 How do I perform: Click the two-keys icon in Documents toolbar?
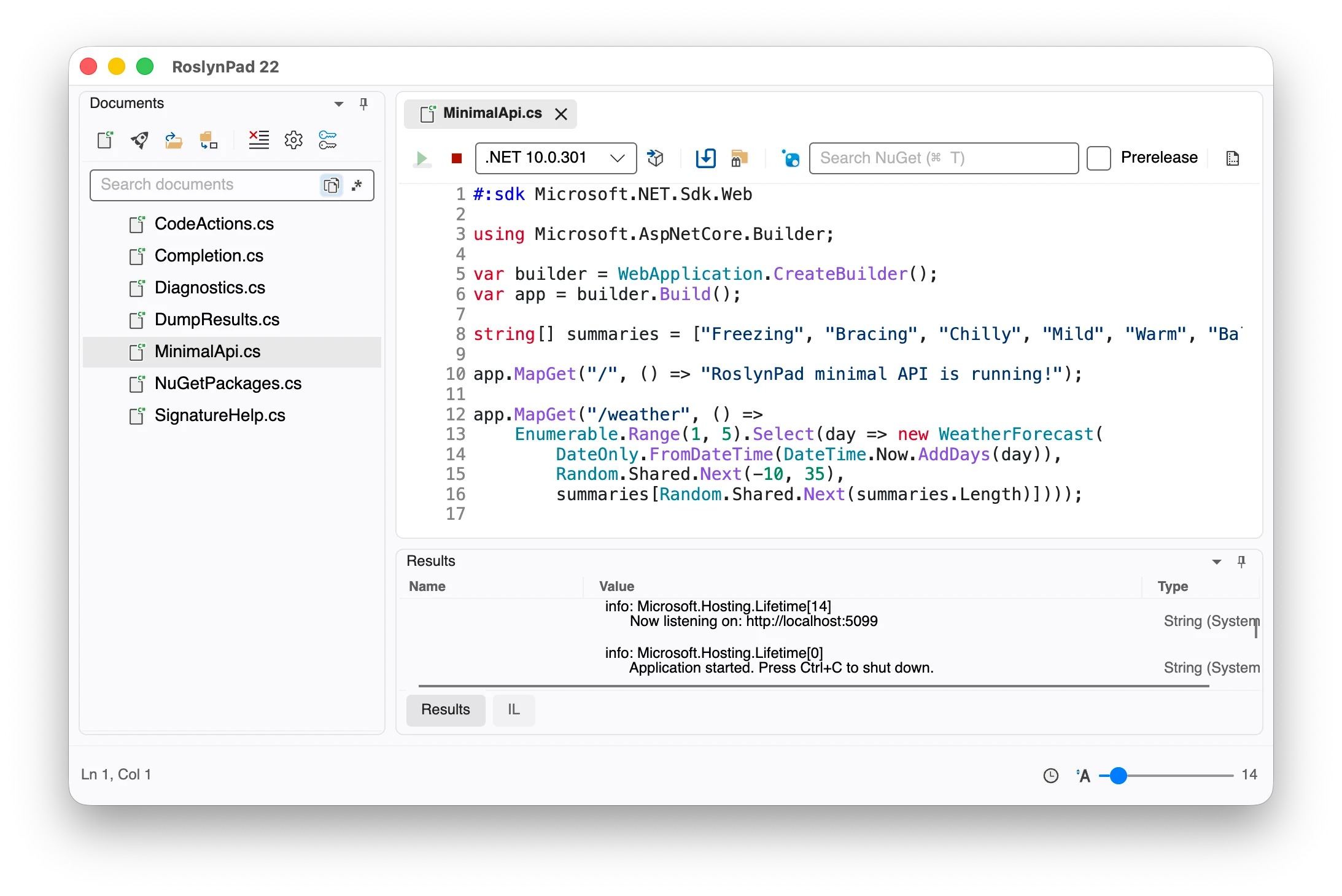pyautogui.click(x=328, y=140)
